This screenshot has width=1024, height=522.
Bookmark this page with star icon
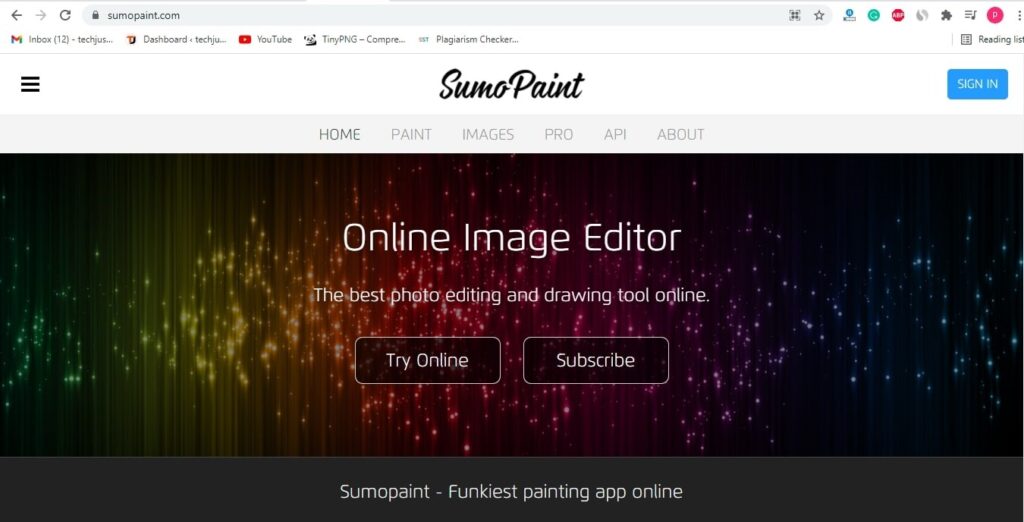819,15
